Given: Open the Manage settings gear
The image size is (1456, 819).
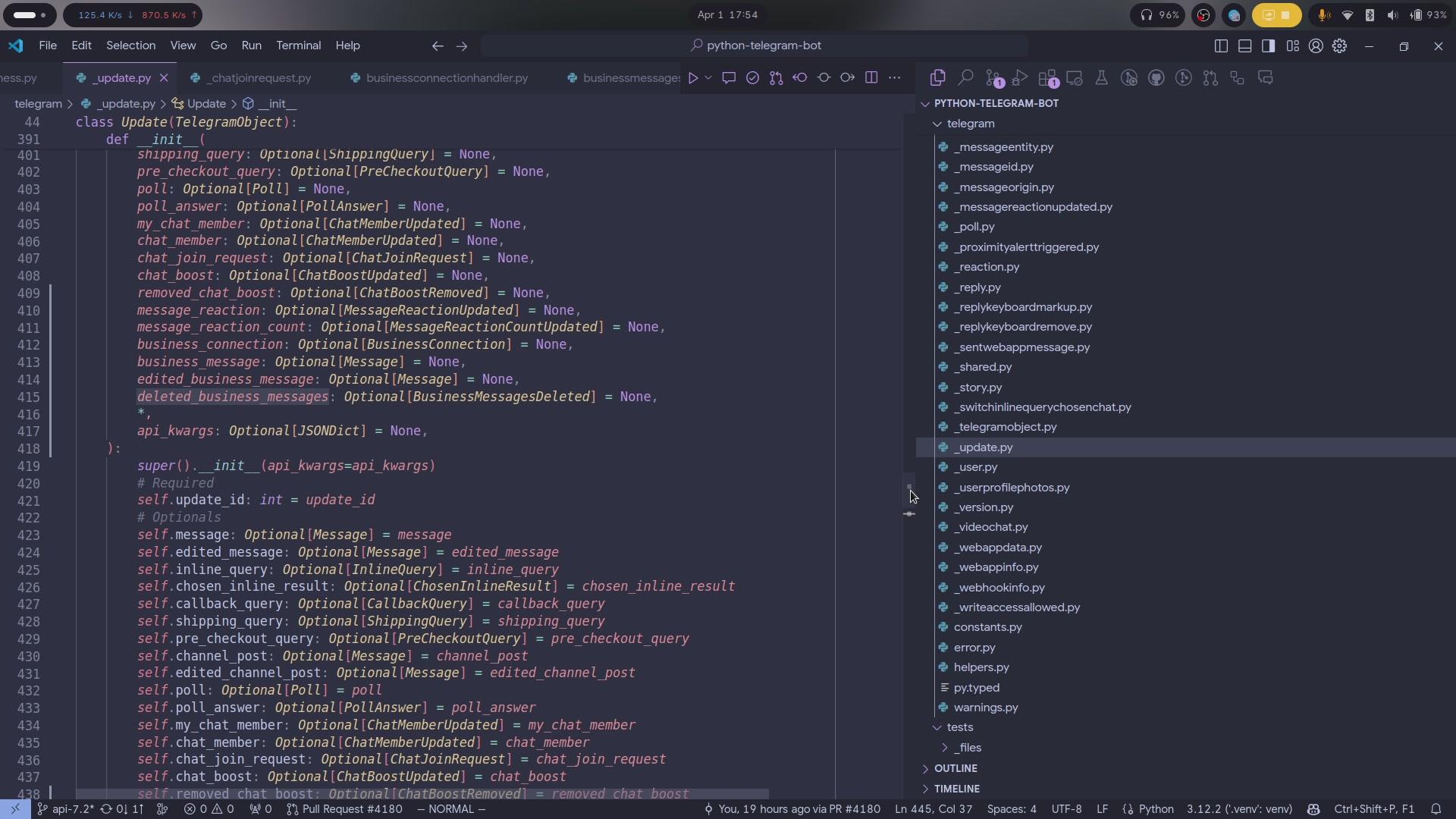Looking at the screenshot, I should click(x=1339, y=46).
